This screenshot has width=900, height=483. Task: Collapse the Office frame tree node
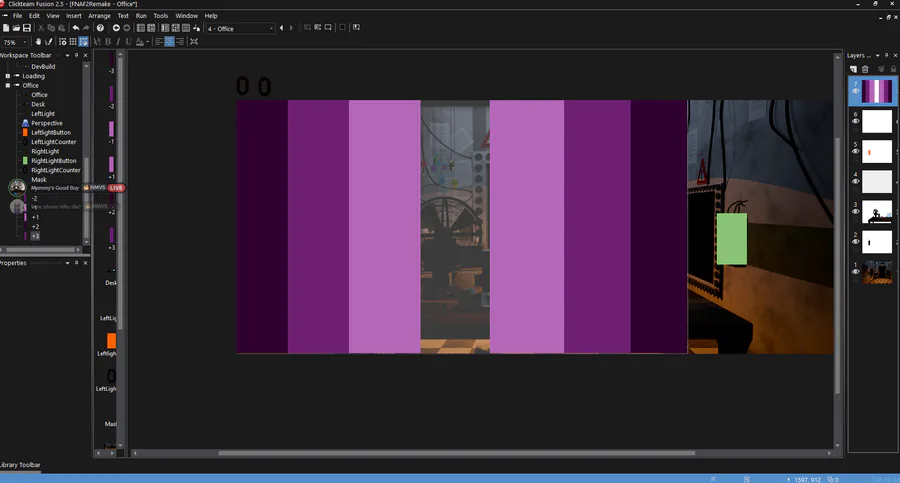(x=8, y=85)
